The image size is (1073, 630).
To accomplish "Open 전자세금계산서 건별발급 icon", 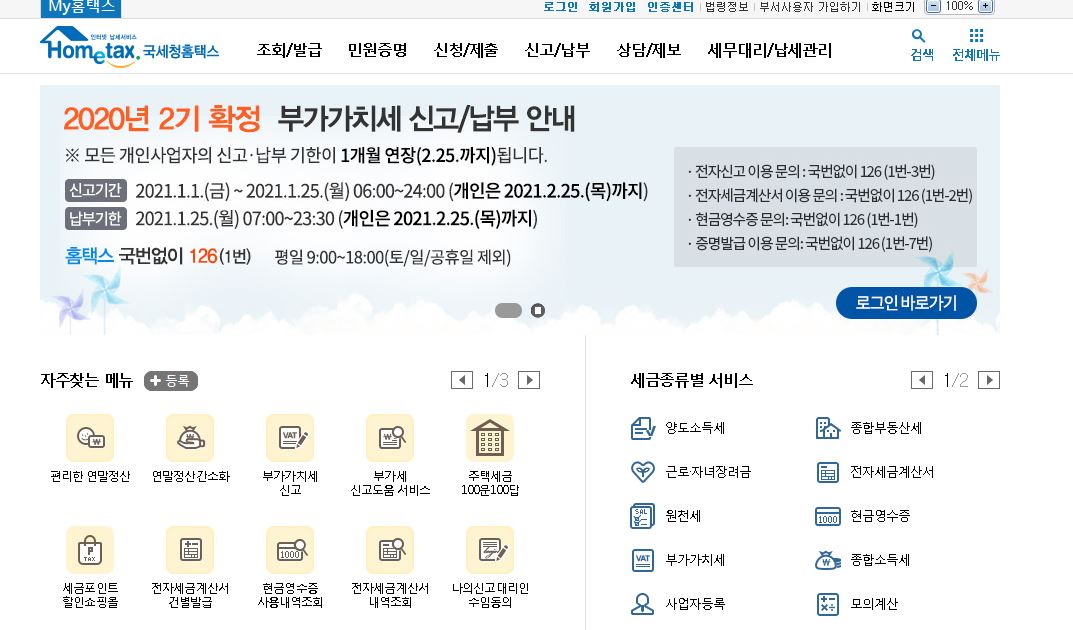I will click(x=190, y=550).
